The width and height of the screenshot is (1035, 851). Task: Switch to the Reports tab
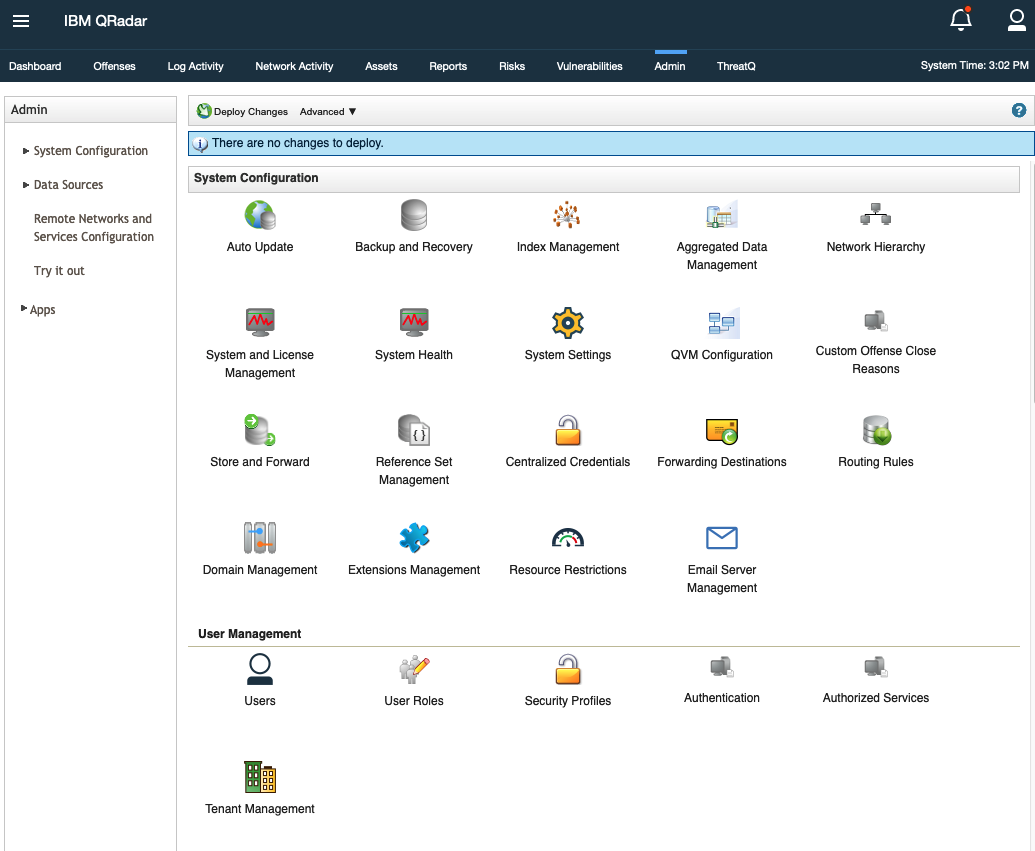pos(448,66)
